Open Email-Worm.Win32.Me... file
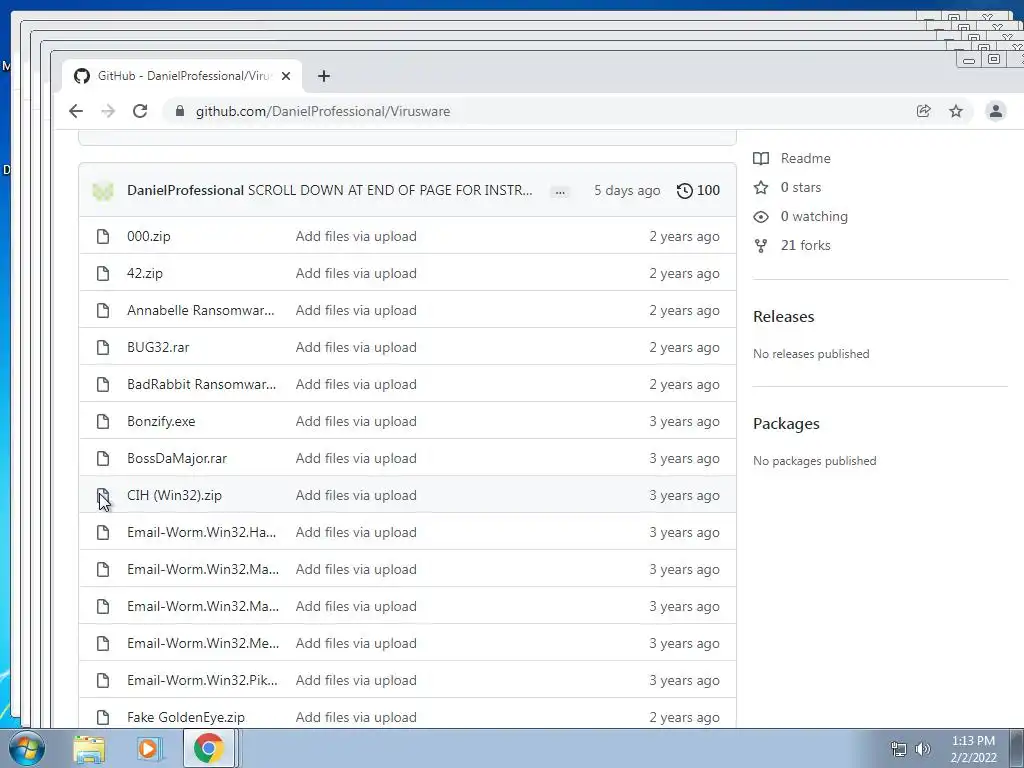Screen dimensions: 1024x768 [203, 643]
